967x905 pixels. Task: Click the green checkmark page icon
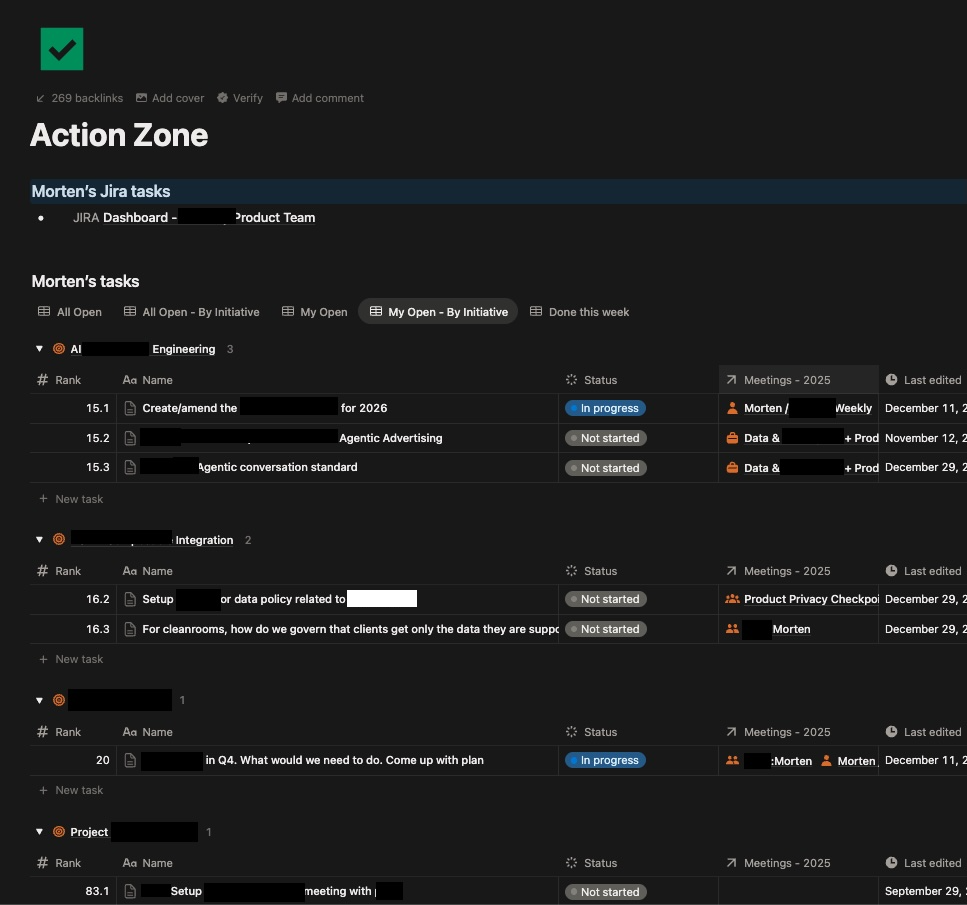62,49
